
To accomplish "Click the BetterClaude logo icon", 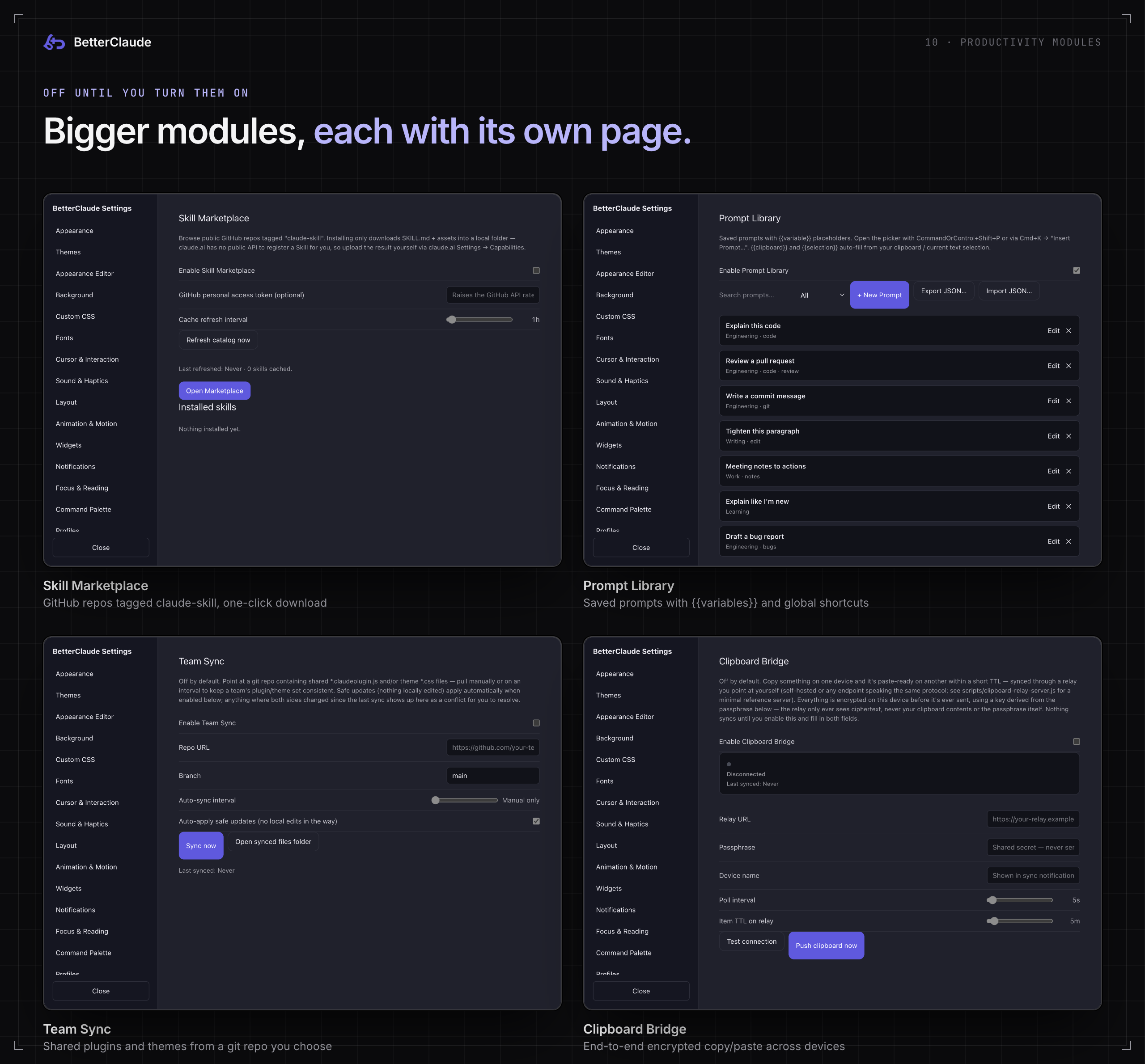I will [54, 42].
